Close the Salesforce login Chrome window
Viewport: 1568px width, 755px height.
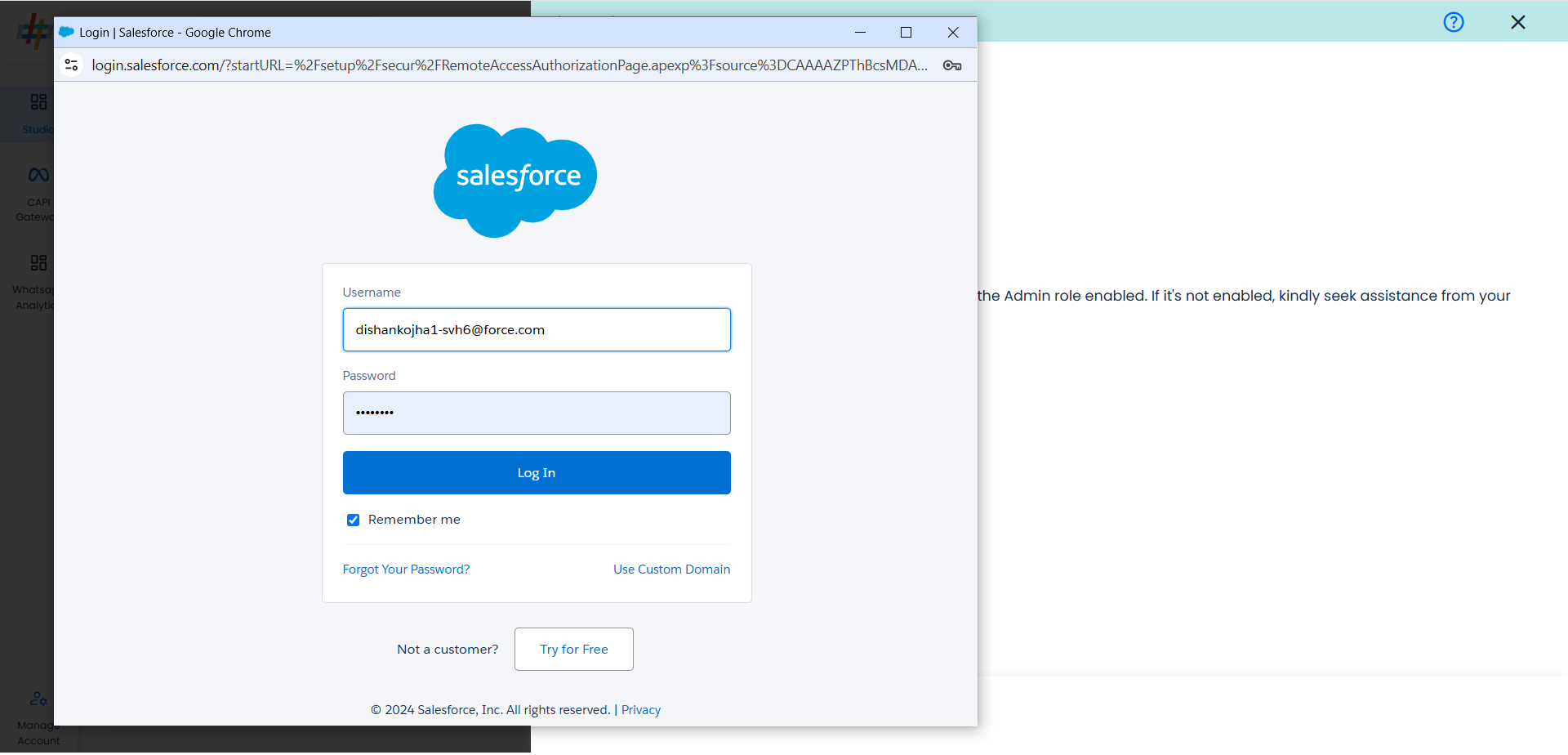953,33
